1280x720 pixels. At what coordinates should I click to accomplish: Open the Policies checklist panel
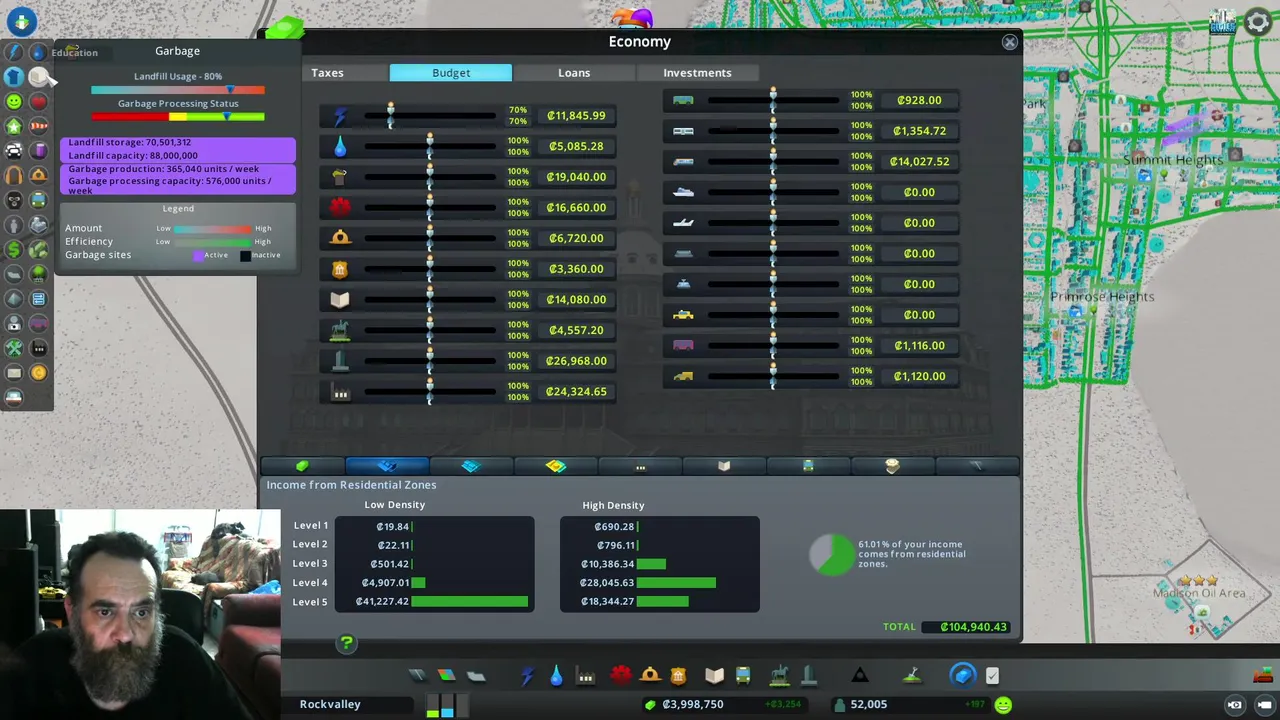(992, 676)
